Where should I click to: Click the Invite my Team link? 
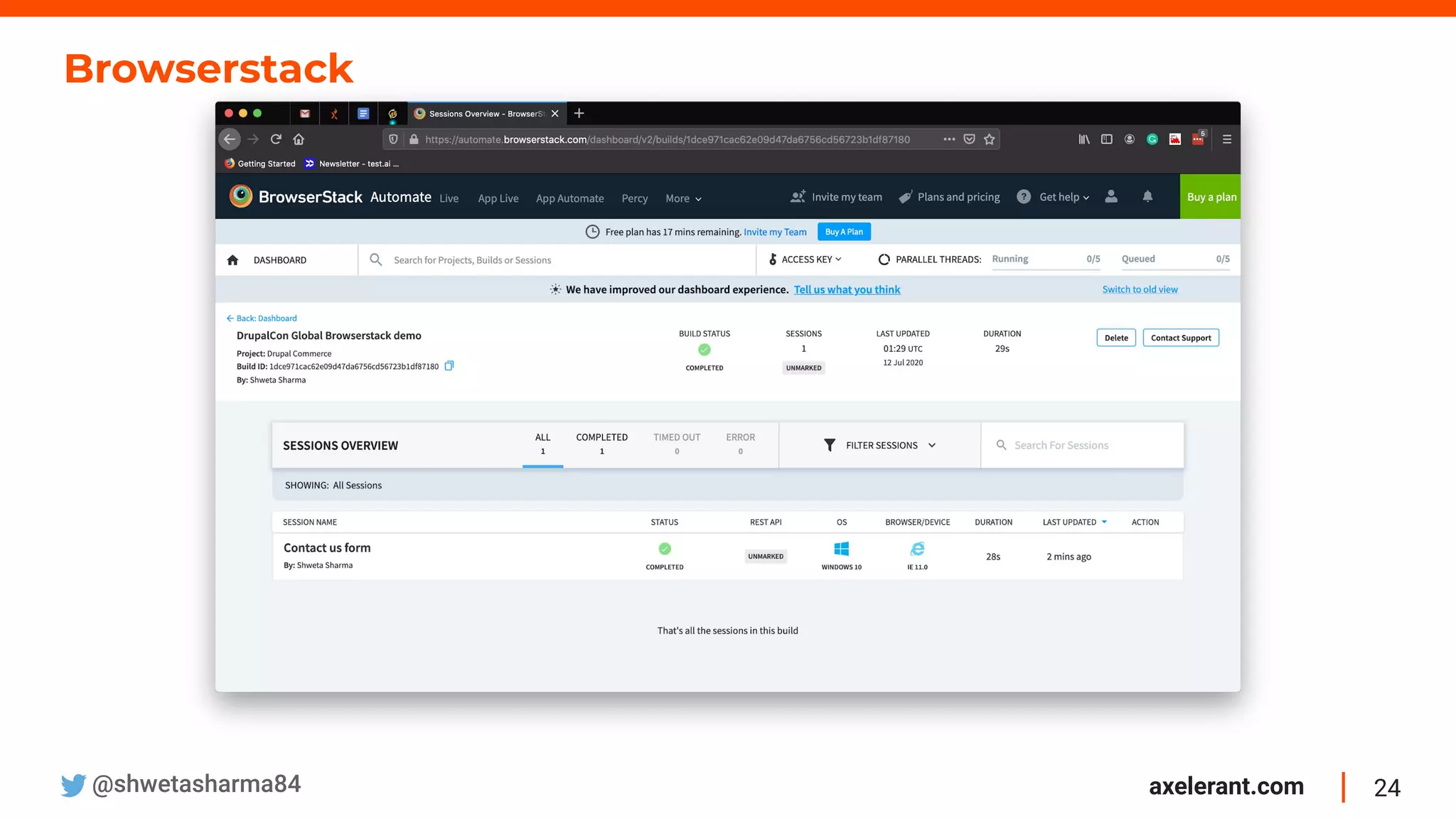[x=775, y=232]
